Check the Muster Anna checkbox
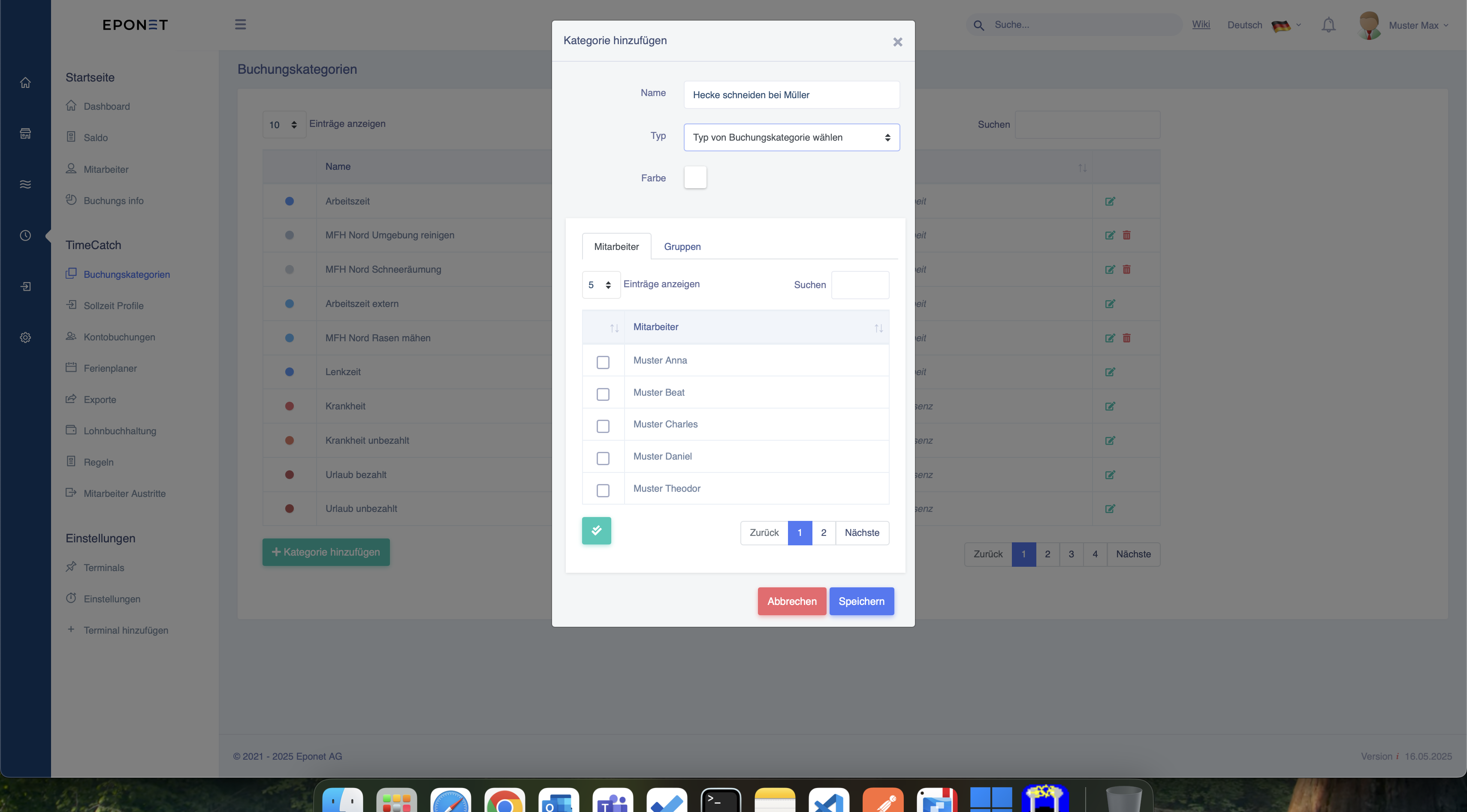Screen dimensions: 1467x812 (603, 362)
